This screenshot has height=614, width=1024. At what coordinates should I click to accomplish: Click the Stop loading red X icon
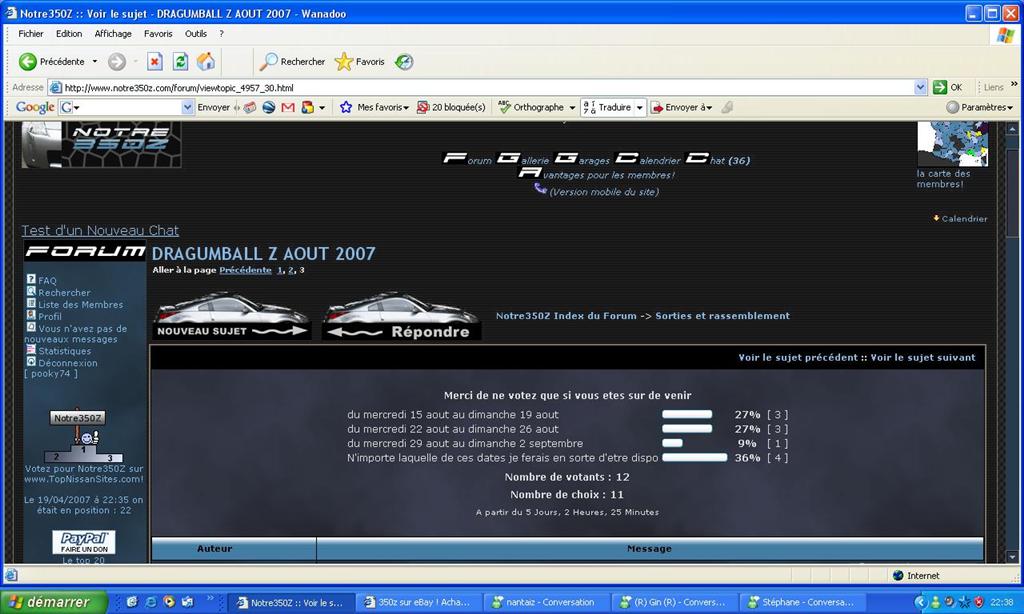point(155,62)
